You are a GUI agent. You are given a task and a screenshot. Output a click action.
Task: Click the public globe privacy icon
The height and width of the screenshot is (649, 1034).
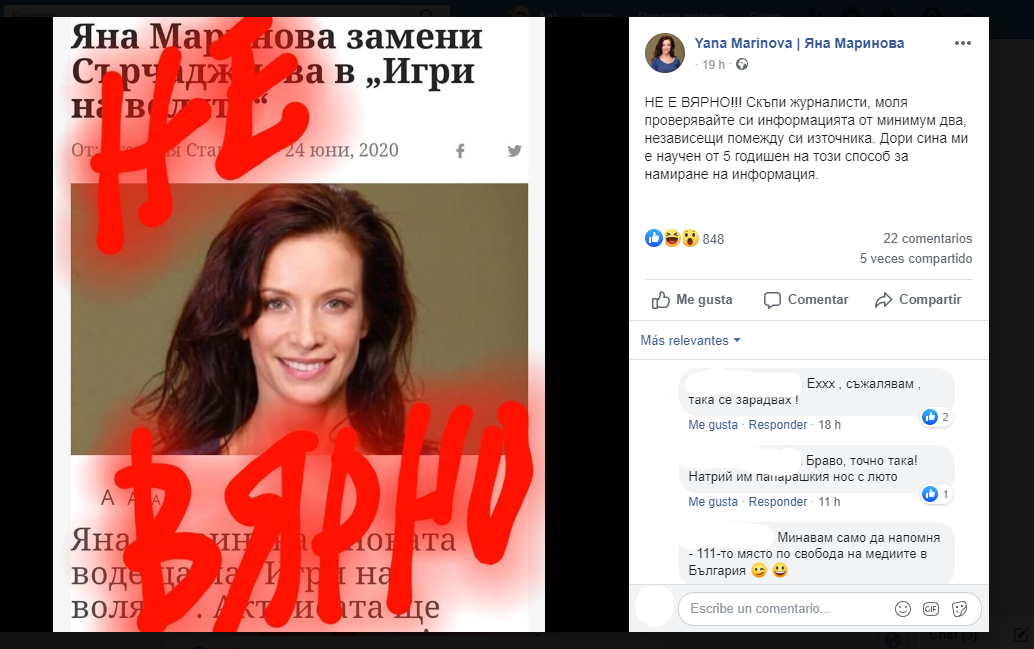(x=742, y=65)
